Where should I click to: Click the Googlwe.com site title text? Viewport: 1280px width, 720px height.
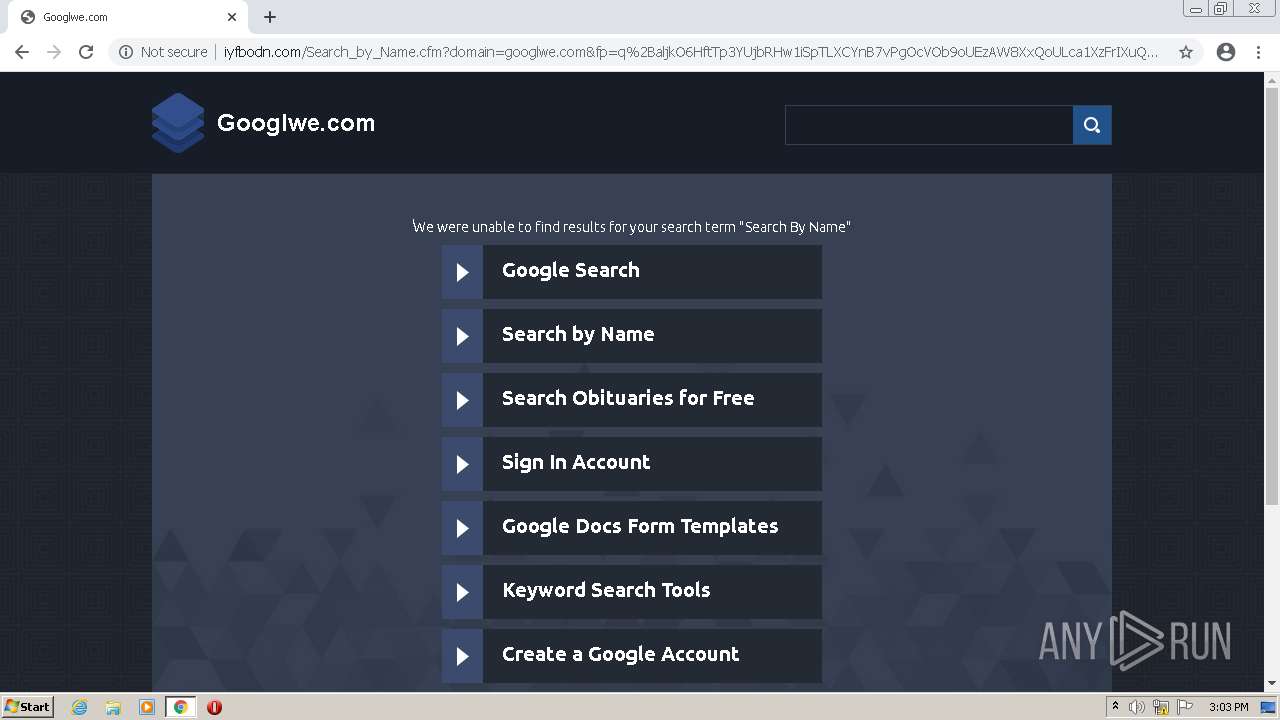point(296,123)
